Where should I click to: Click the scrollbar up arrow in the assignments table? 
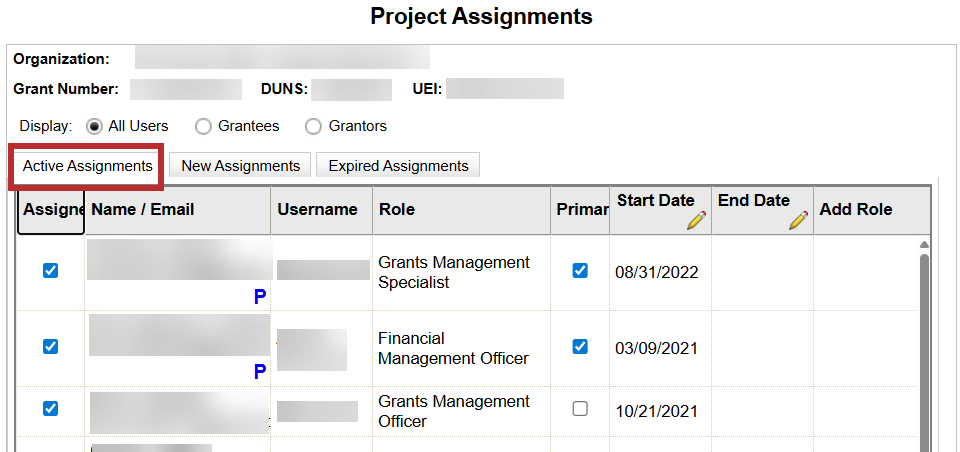click(x=924, y=245)
